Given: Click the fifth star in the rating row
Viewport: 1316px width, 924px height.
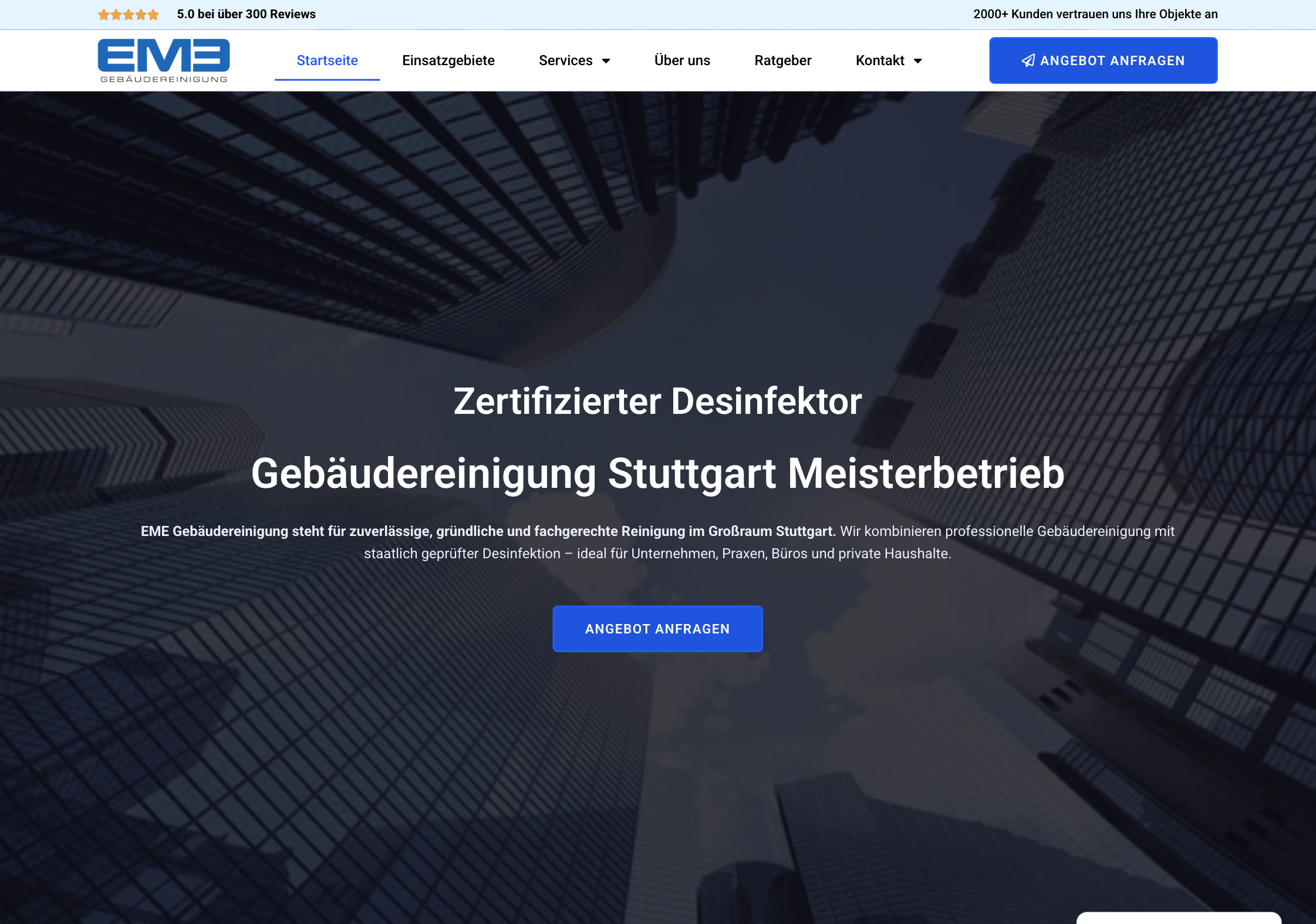Looking at the screenshot, I should (153, 14).
